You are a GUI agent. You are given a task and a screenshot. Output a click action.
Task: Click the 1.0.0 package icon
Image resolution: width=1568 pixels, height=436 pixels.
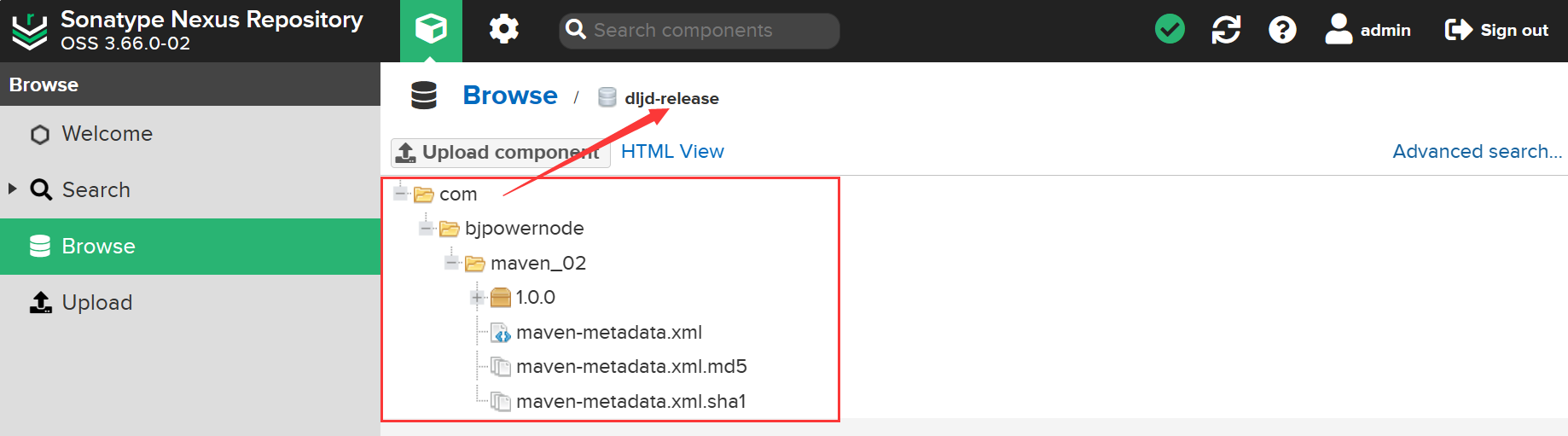pyautogui.click(x=501, y=298)
